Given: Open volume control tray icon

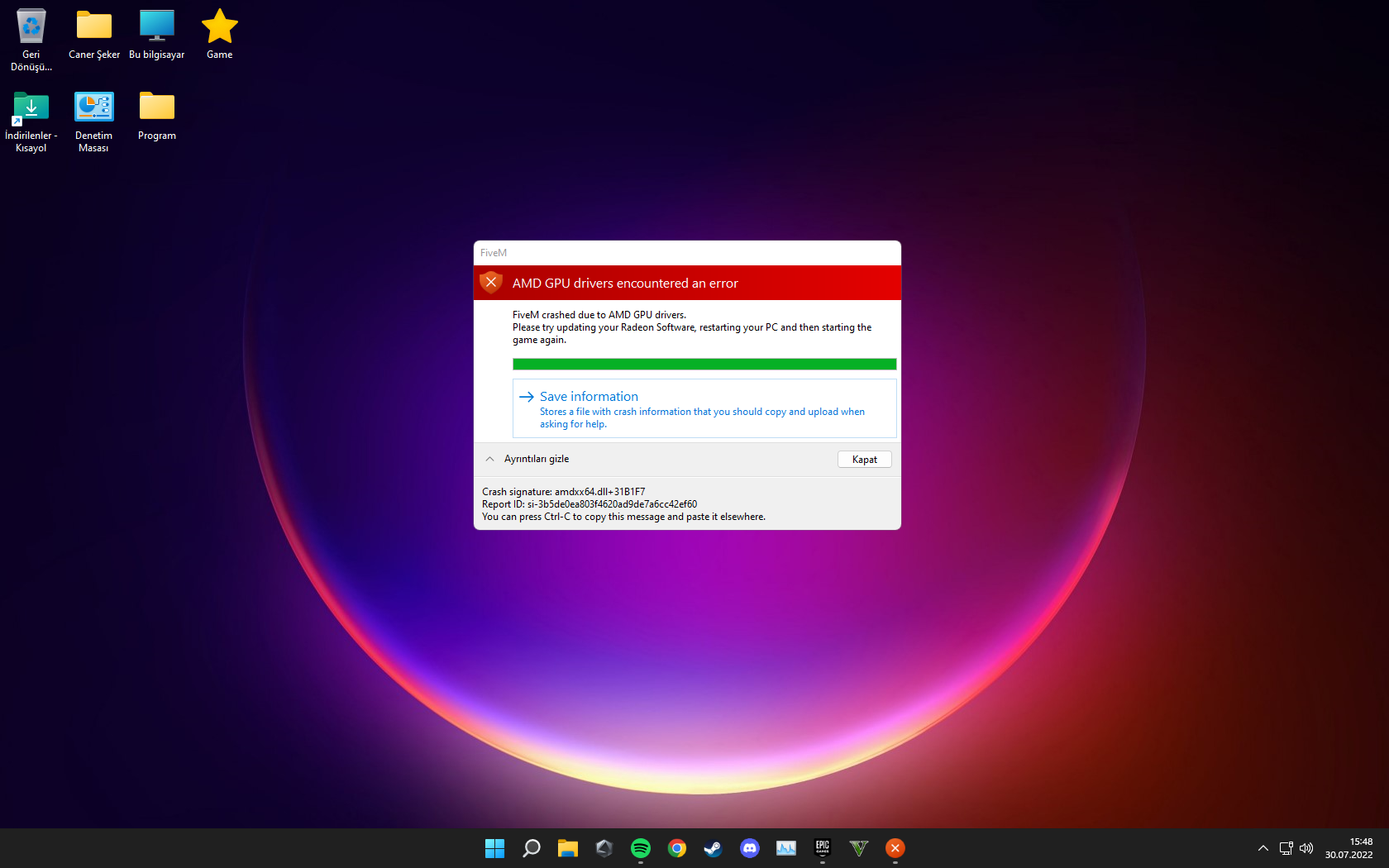Looking at the screenshot, I should (x=1306, y=848).
